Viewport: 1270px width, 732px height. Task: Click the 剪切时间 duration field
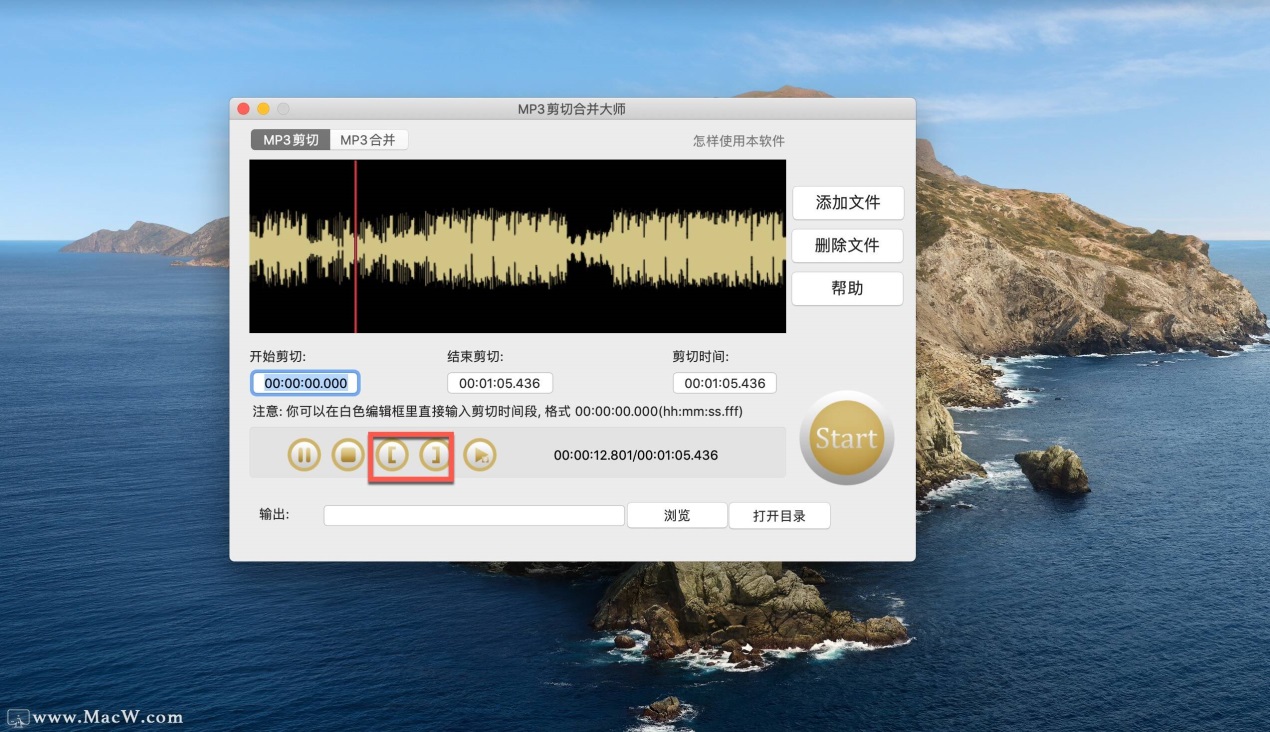(x=724, y=383)
